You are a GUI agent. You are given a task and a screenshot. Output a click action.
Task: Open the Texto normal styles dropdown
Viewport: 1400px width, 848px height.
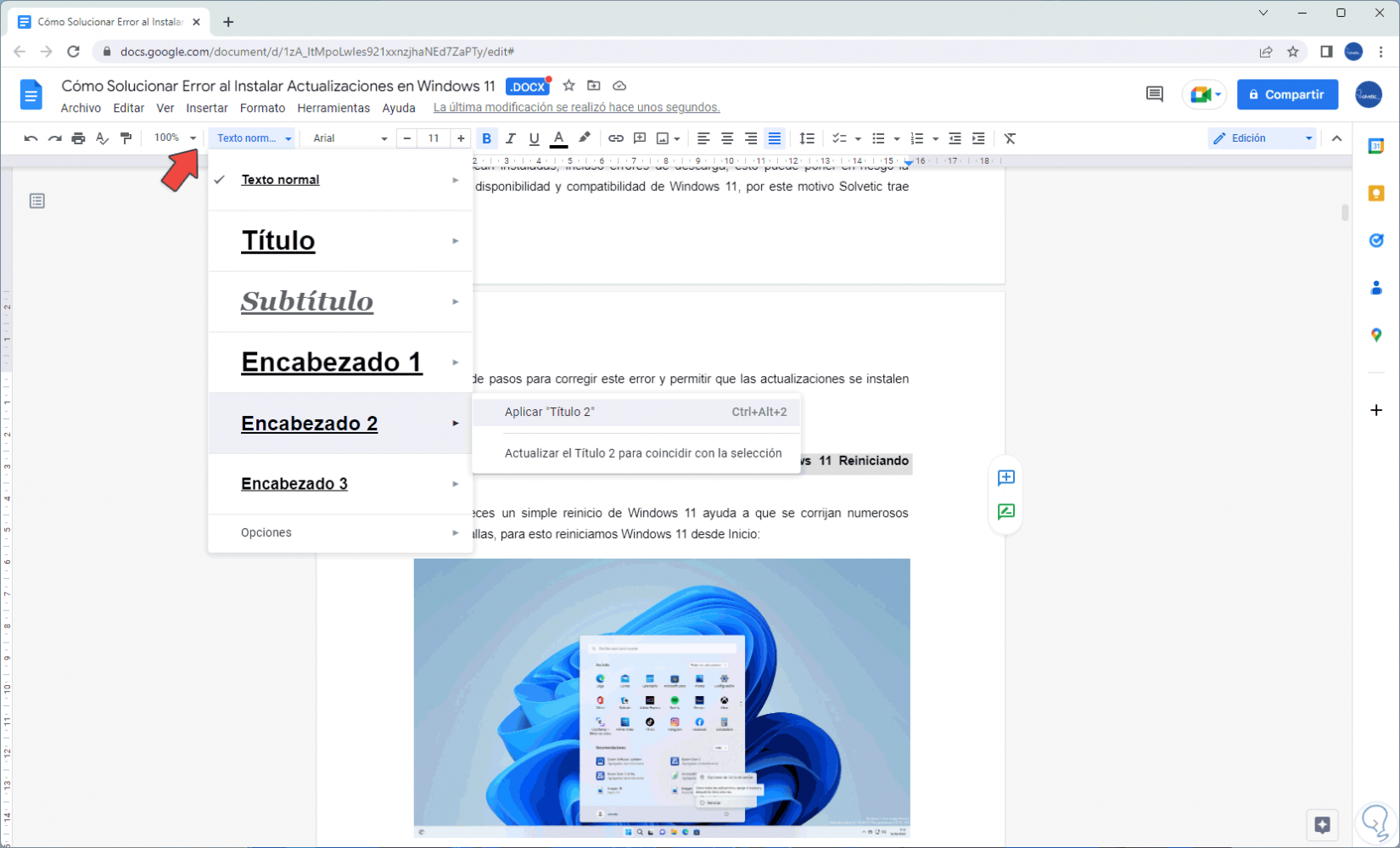click(x=253, y=138)
